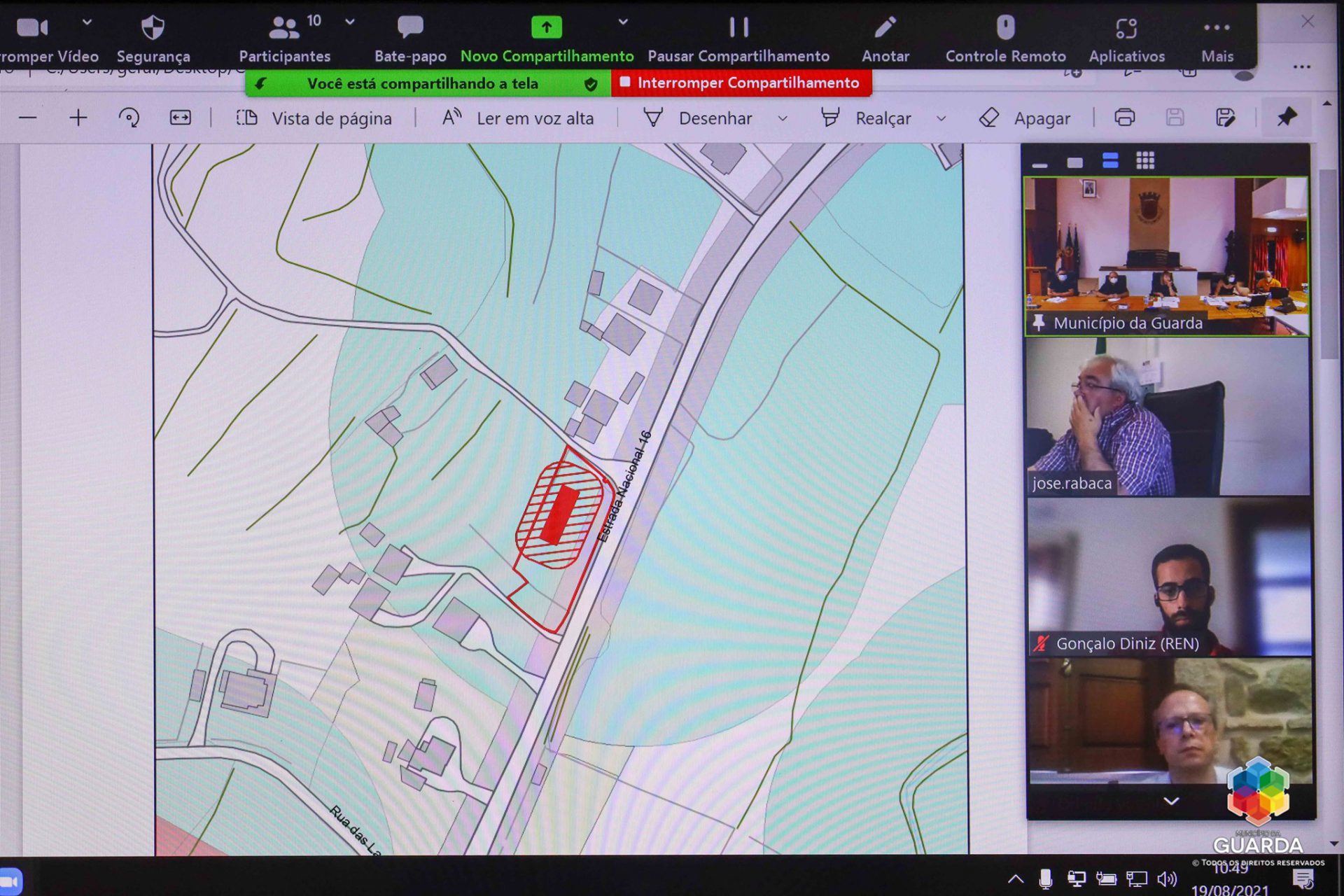The width and height of the screenshot is (1344, 896).
Task: Click 'Estrada Nacional 16' label on map
Action: [624, 486]
